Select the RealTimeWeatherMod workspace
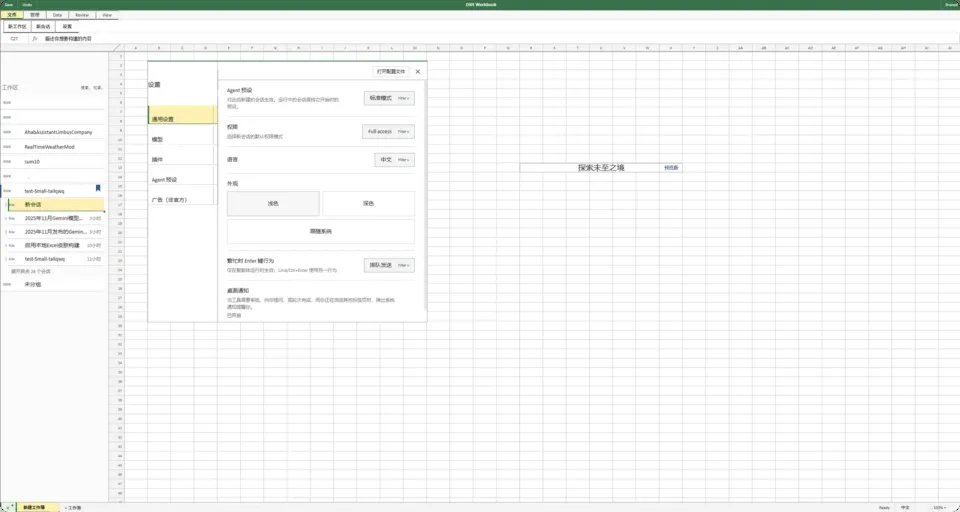 coord(53,147)
